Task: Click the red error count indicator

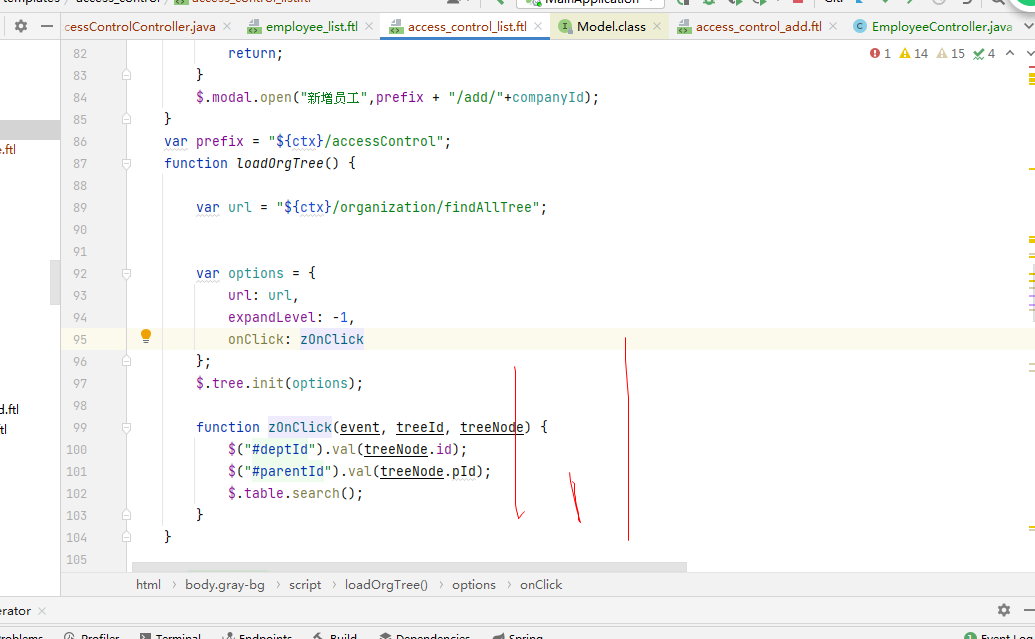Action: tap(880, 53)
